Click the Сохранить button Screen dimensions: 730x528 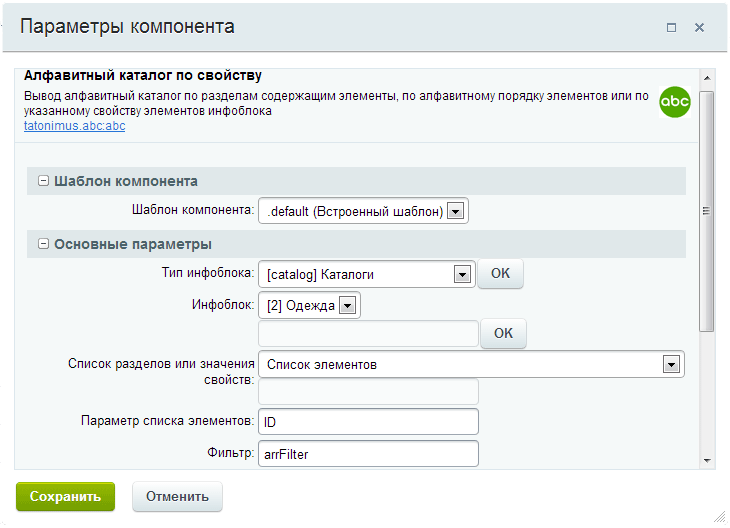(x=65, y=496)
